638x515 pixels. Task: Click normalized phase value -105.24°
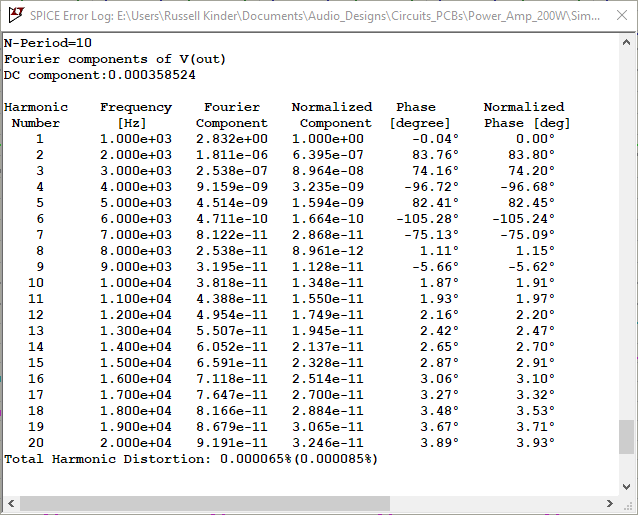coord(523,219)
